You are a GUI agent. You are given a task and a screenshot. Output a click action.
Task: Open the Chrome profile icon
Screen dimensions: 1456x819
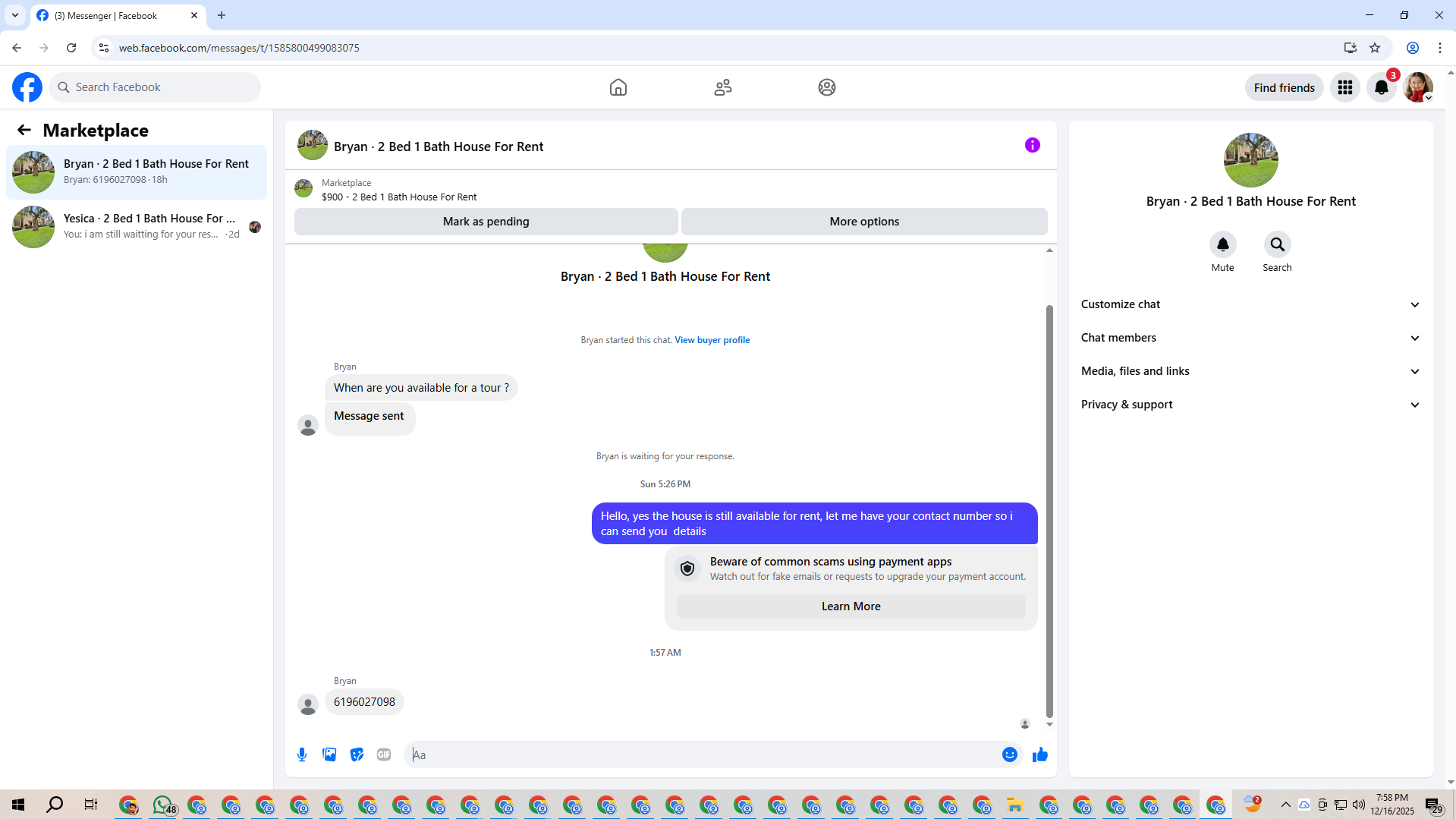pyautogui.click(x=1413, y=48)
